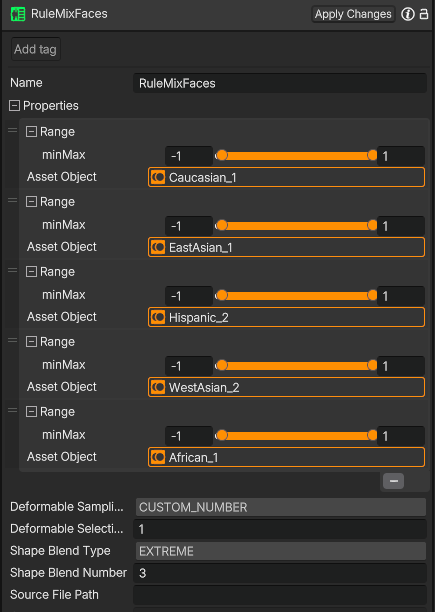Open the Shape Blend Type EXTREME dropdown
Screen dimensions: 435x612
(281, 551)
